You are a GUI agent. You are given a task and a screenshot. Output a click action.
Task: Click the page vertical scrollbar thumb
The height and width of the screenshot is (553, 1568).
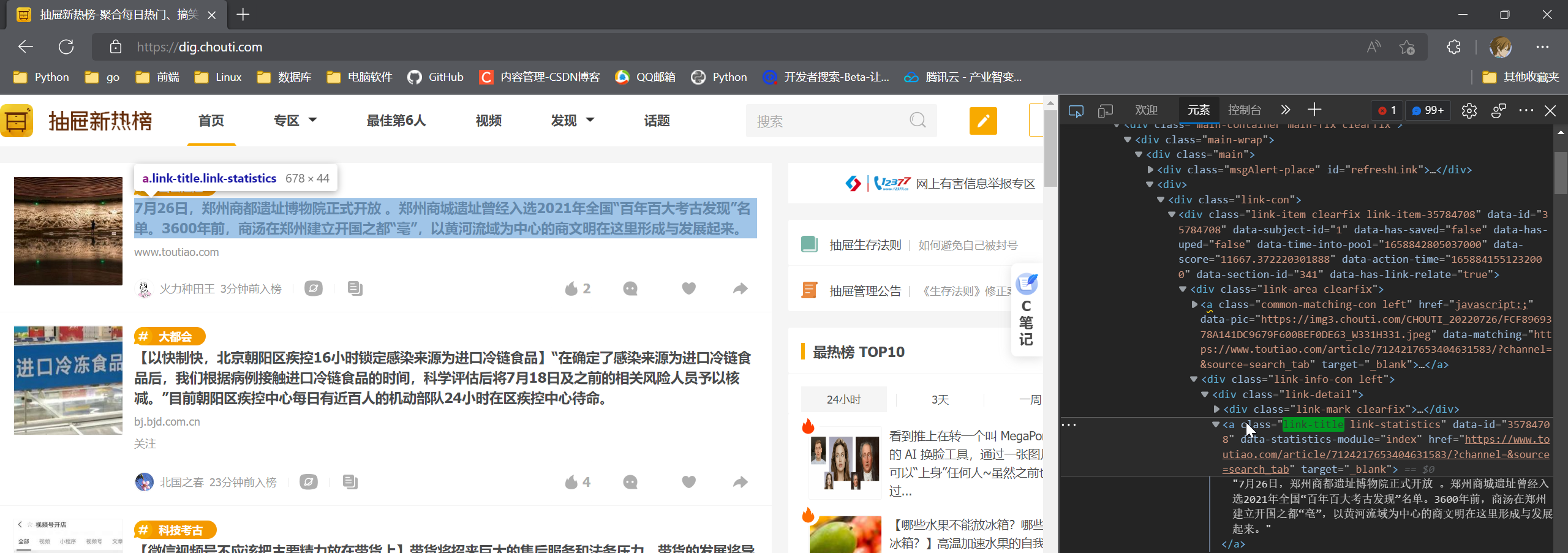(x=1050, y=148)
